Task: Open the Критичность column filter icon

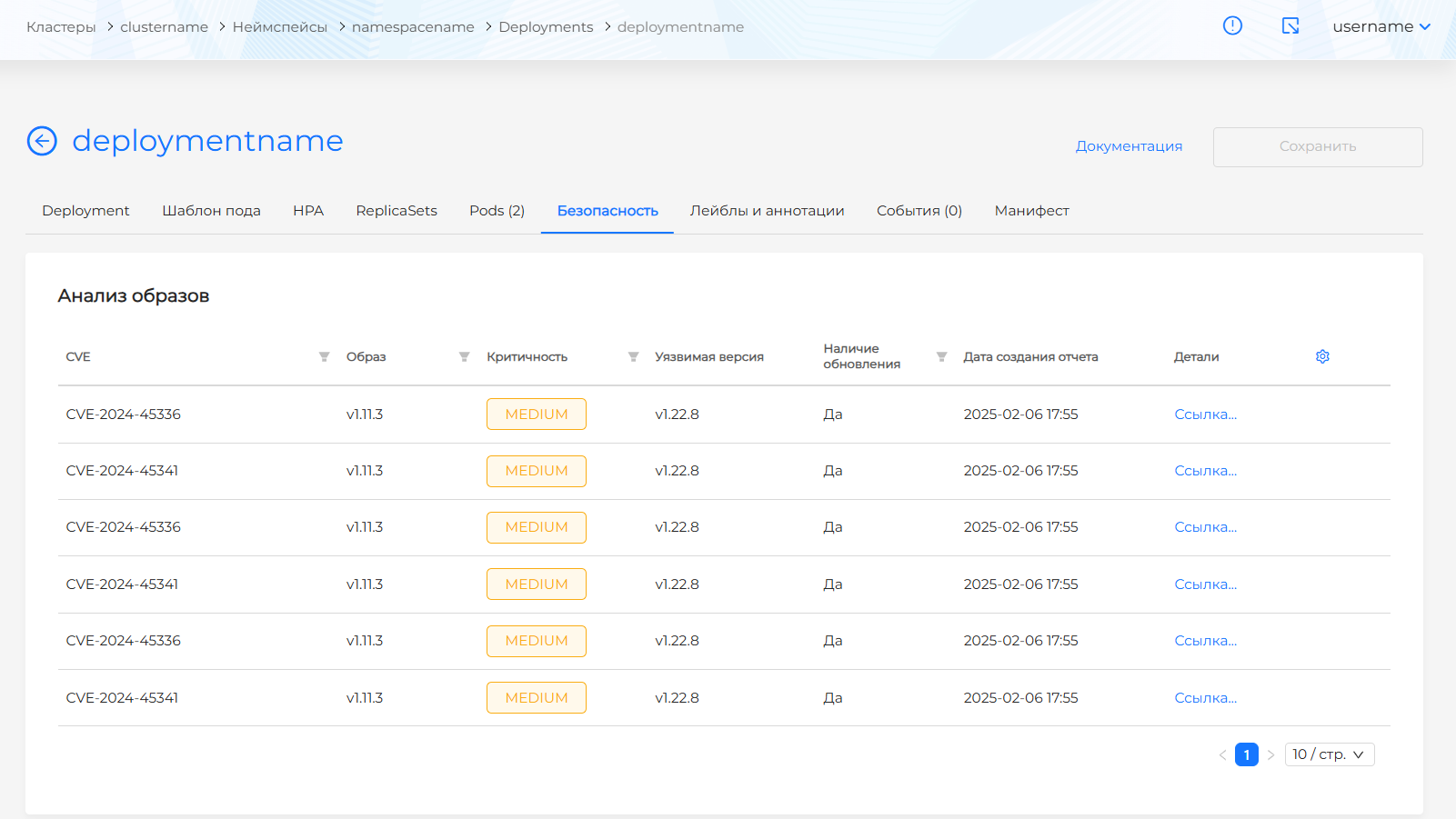Action: click(x=633, y=356)
